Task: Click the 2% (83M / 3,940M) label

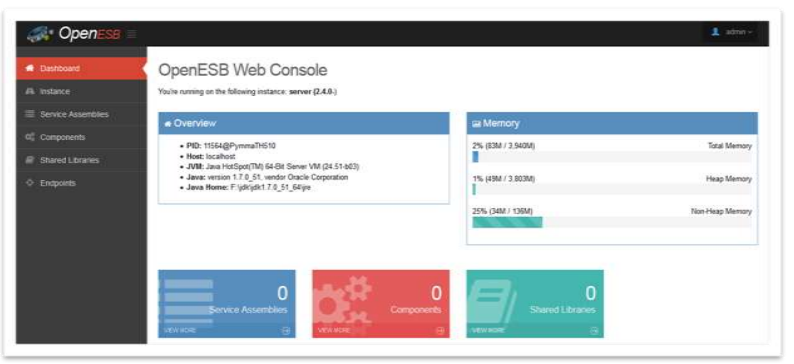Action: click(504, 146)
